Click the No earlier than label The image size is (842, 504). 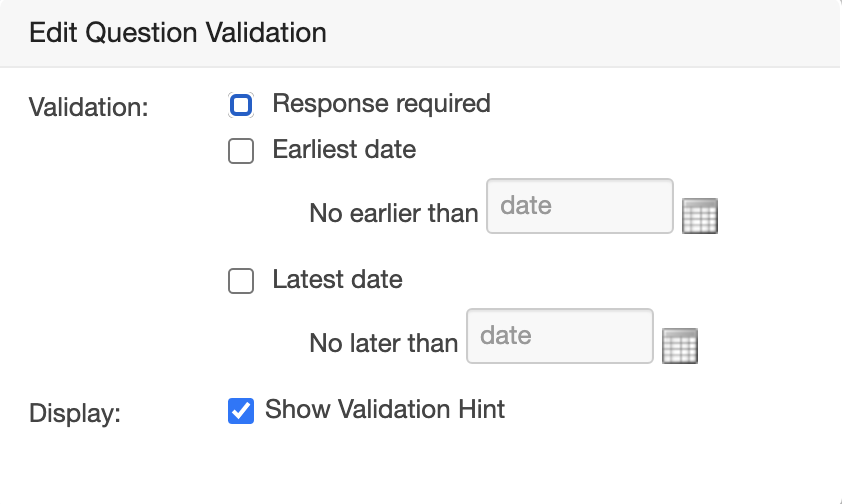click(x=393, y=213)
